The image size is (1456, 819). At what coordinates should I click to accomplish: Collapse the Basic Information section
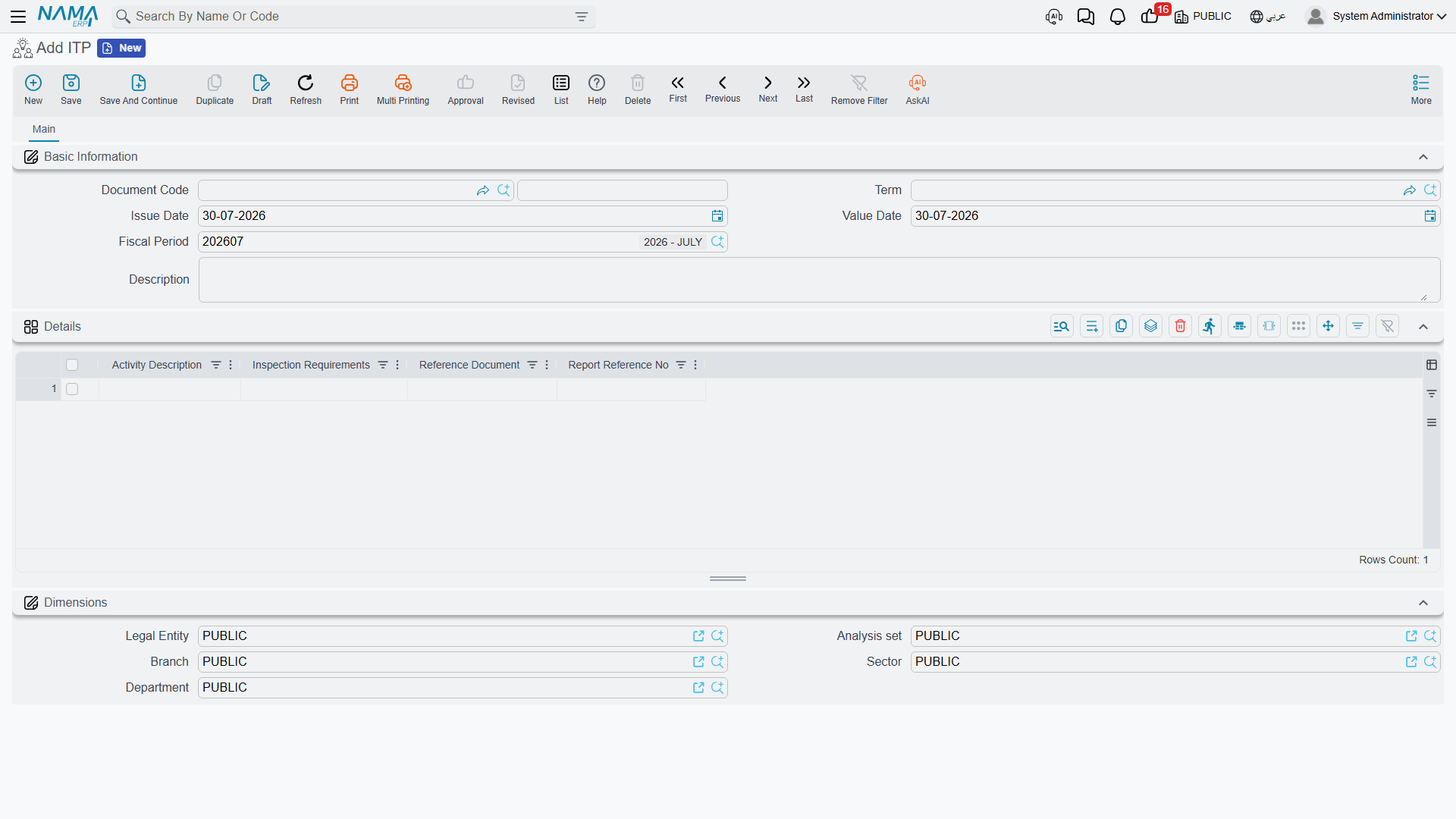pyautogui.click(x=1423, y=157)
